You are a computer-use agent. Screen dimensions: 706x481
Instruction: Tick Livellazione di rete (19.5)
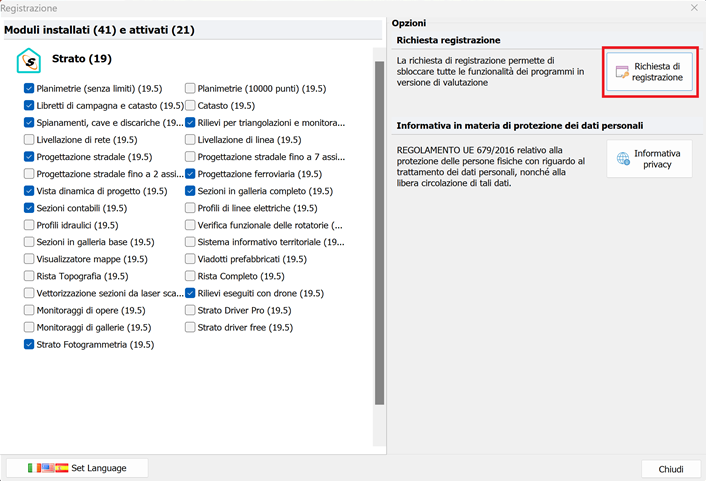28,140
